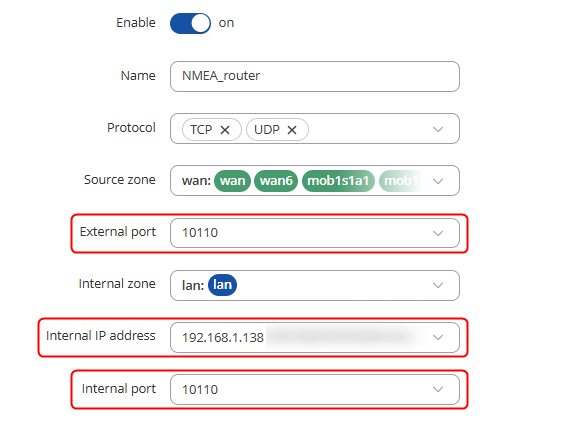The height and width of the screenshot is (437, 570).
Task: Expand the Internal IP address chevron
Action: [438, 337]
